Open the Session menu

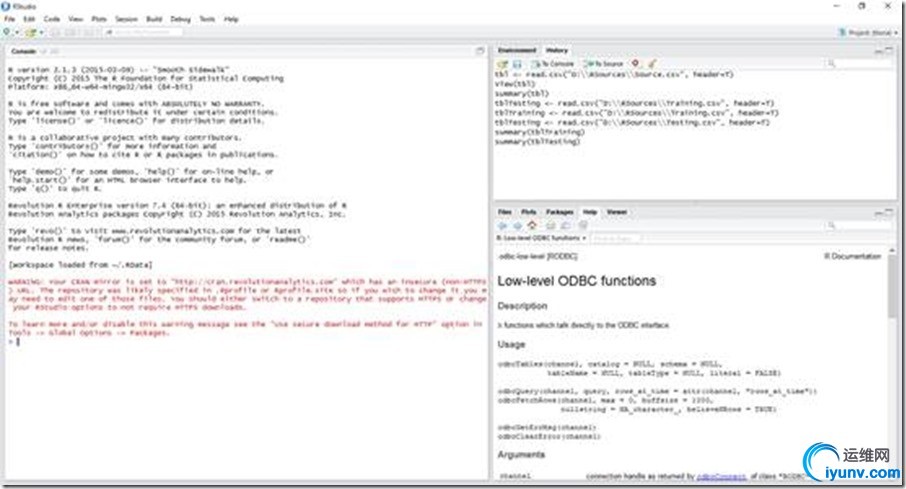[x=126, y=19]
